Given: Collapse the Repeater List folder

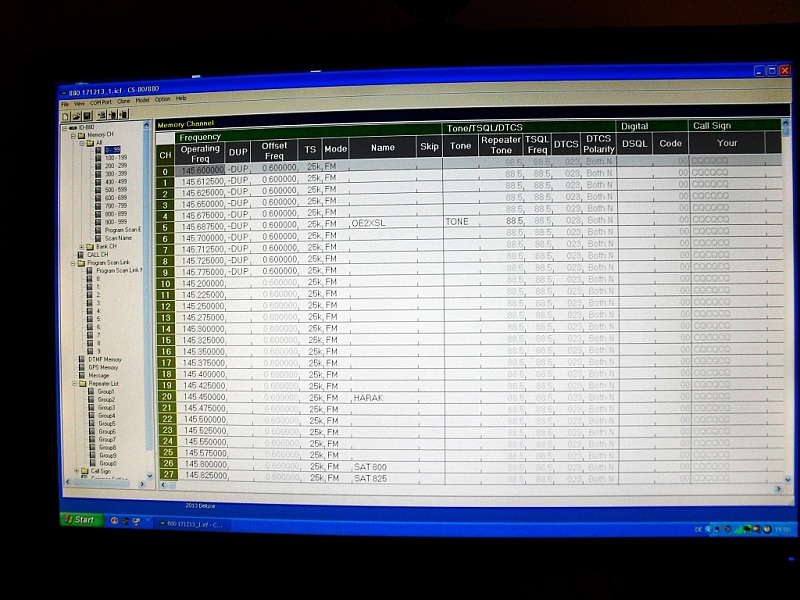Looking at the screenshot, I should pyautogui.click(x=73, y=383).
